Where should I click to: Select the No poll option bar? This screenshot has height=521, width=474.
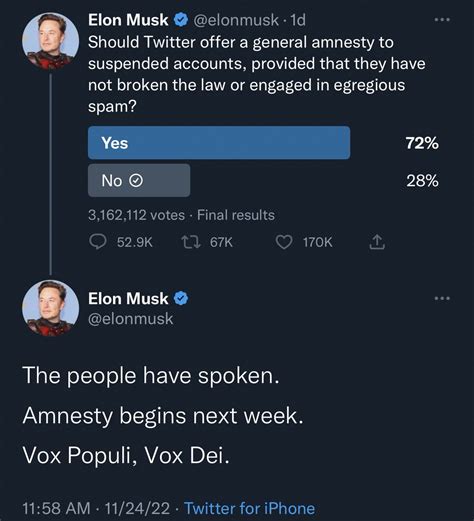tap(139, 180)
